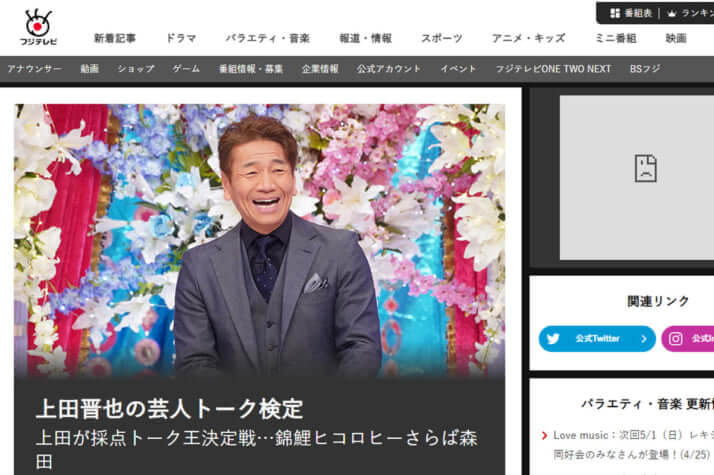
Task: Click the Twitter bird icon
Action: [553, 339]
